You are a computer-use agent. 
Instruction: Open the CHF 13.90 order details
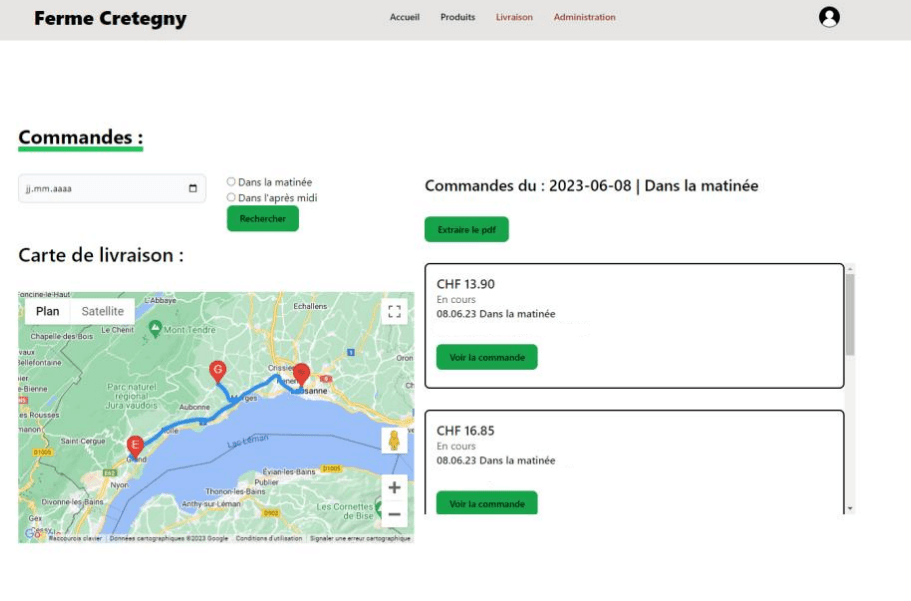point(486,357)
